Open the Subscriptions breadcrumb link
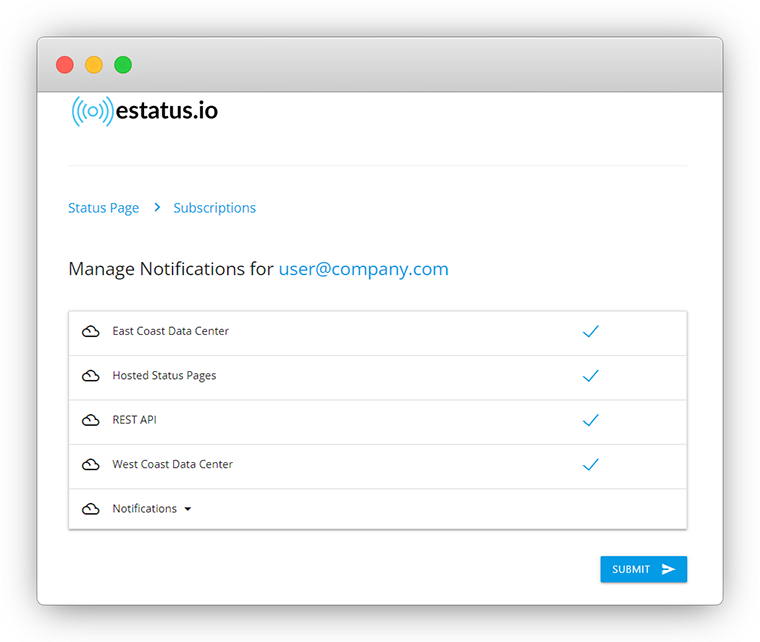 pos(215,208)
